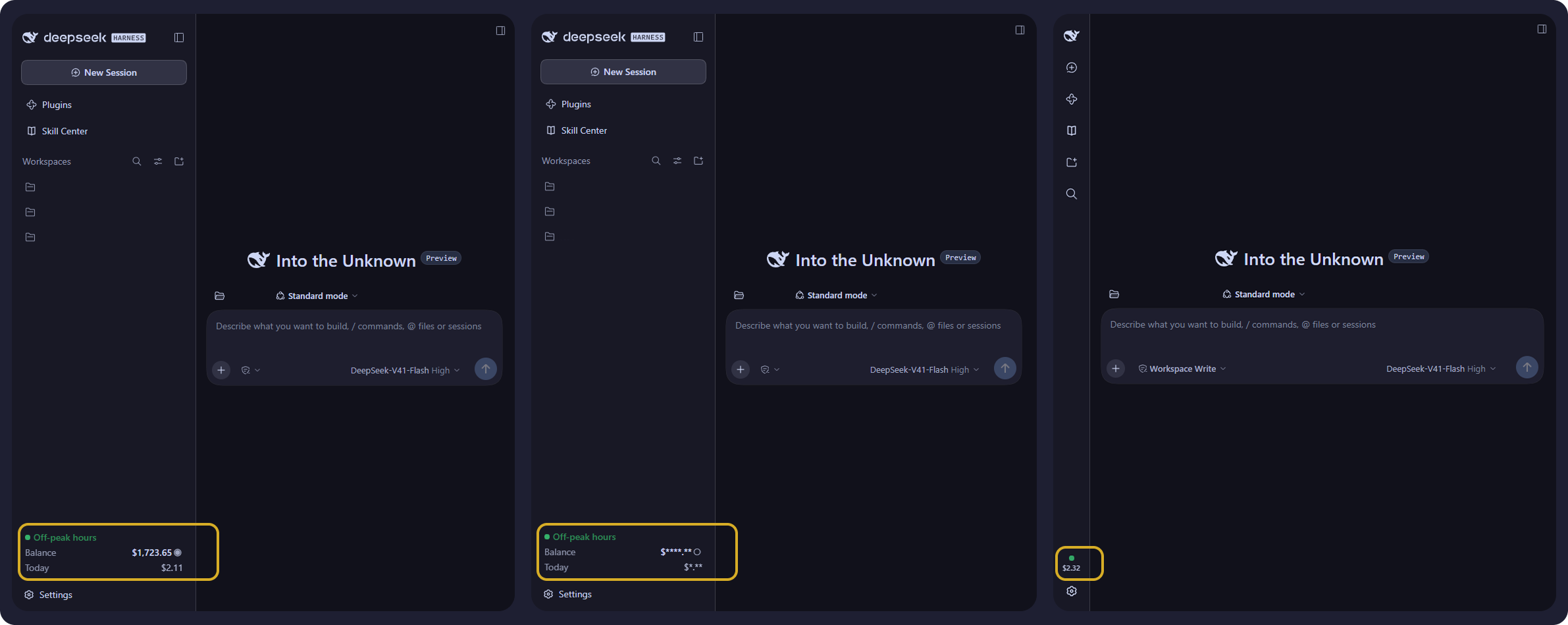Toggle the right side panel in the middle window
This screenshot has height=625, width=1568.
(x=1020, y=30)
